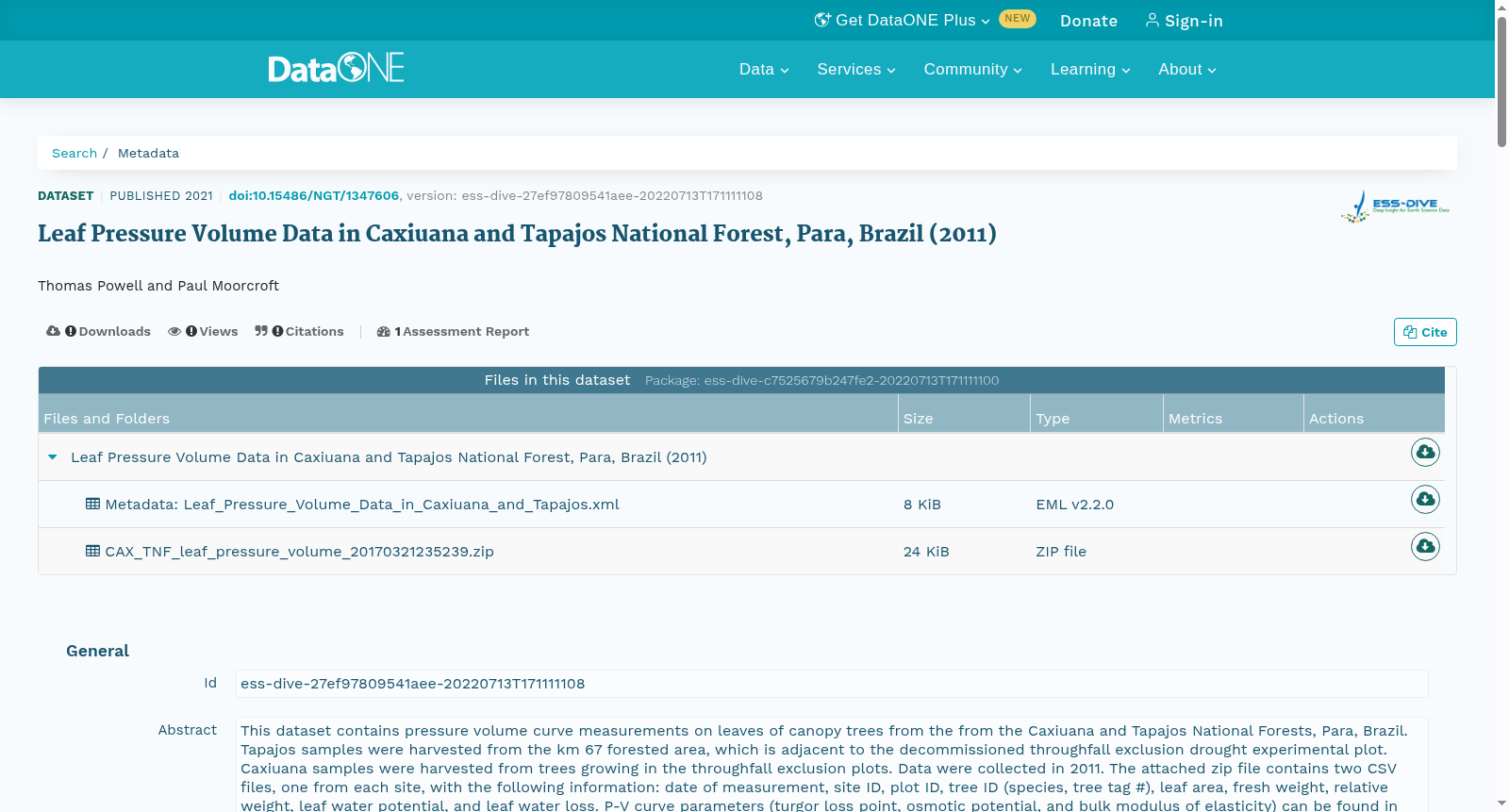The height and width of the screenshot is (812, 1509).
Task: Click the 8 KiB size cell
Action: click(922, 505)
